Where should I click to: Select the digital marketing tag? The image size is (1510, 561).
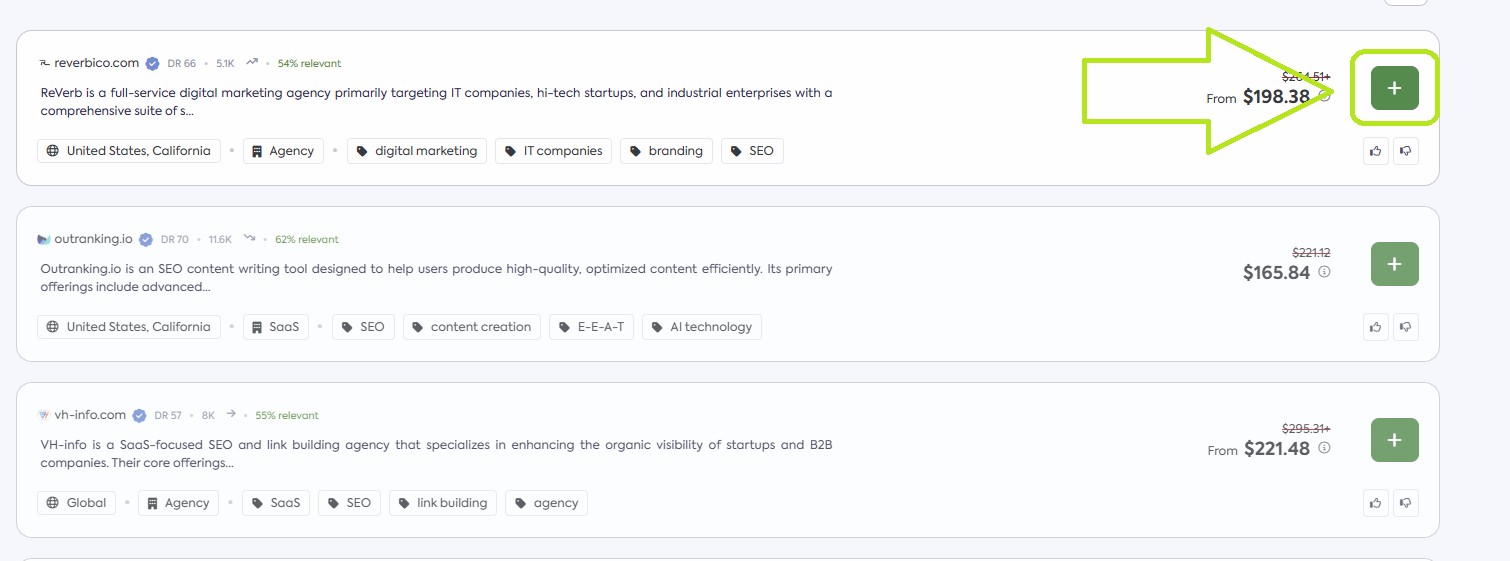[417, 151]
